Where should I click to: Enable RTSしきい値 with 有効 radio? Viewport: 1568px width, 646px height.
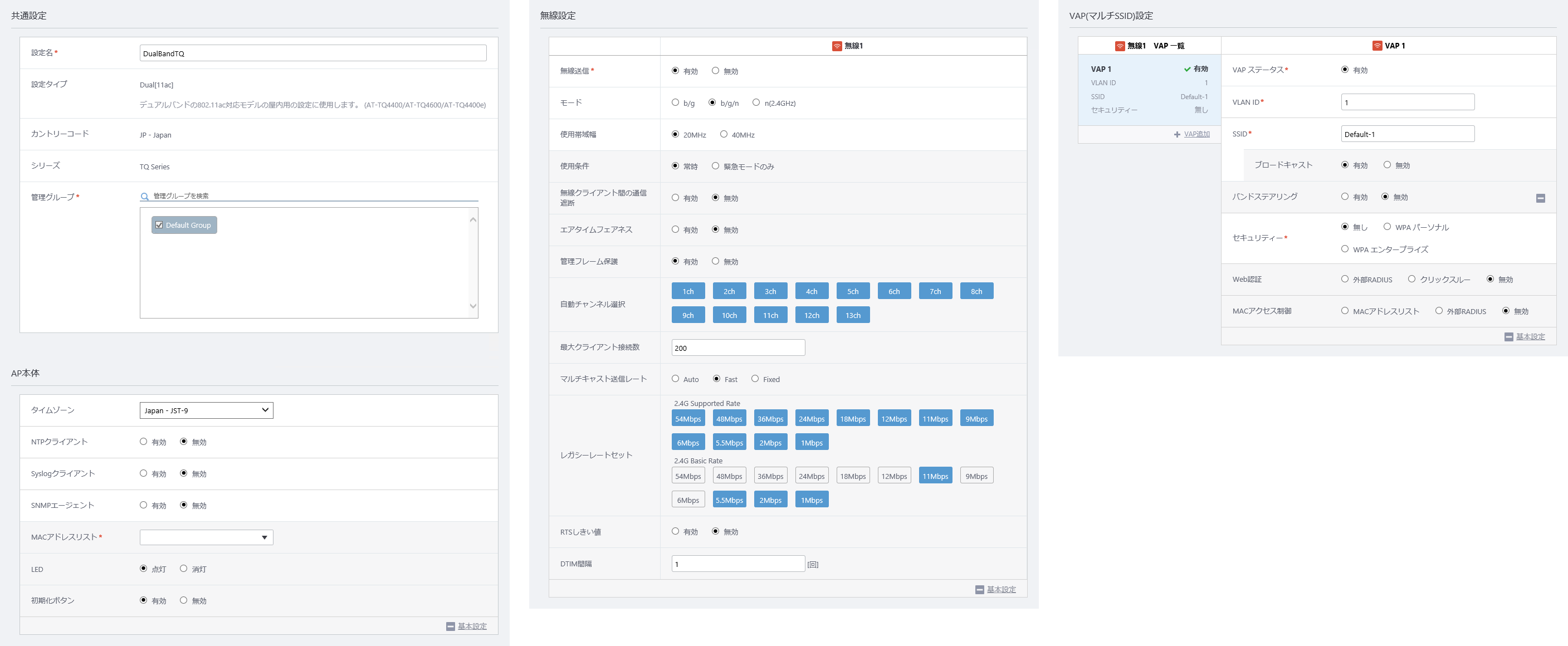675,531
